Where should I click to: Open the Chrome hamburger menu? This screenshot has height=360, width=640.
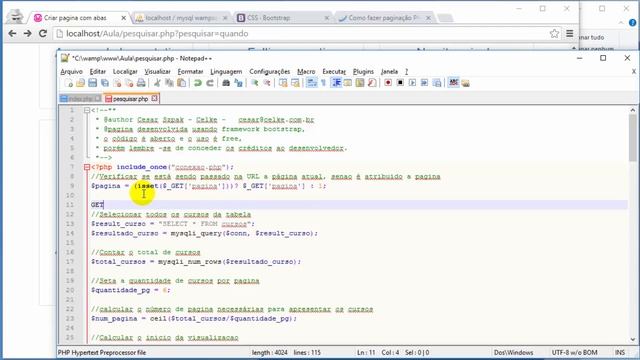(569, 33)
